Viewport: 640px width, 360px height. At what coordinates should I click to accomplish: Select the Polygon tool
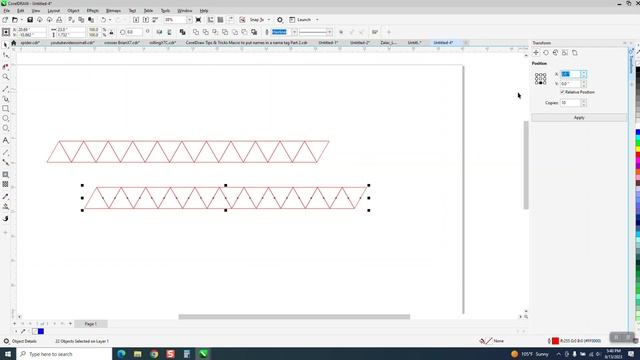point(5,128)
